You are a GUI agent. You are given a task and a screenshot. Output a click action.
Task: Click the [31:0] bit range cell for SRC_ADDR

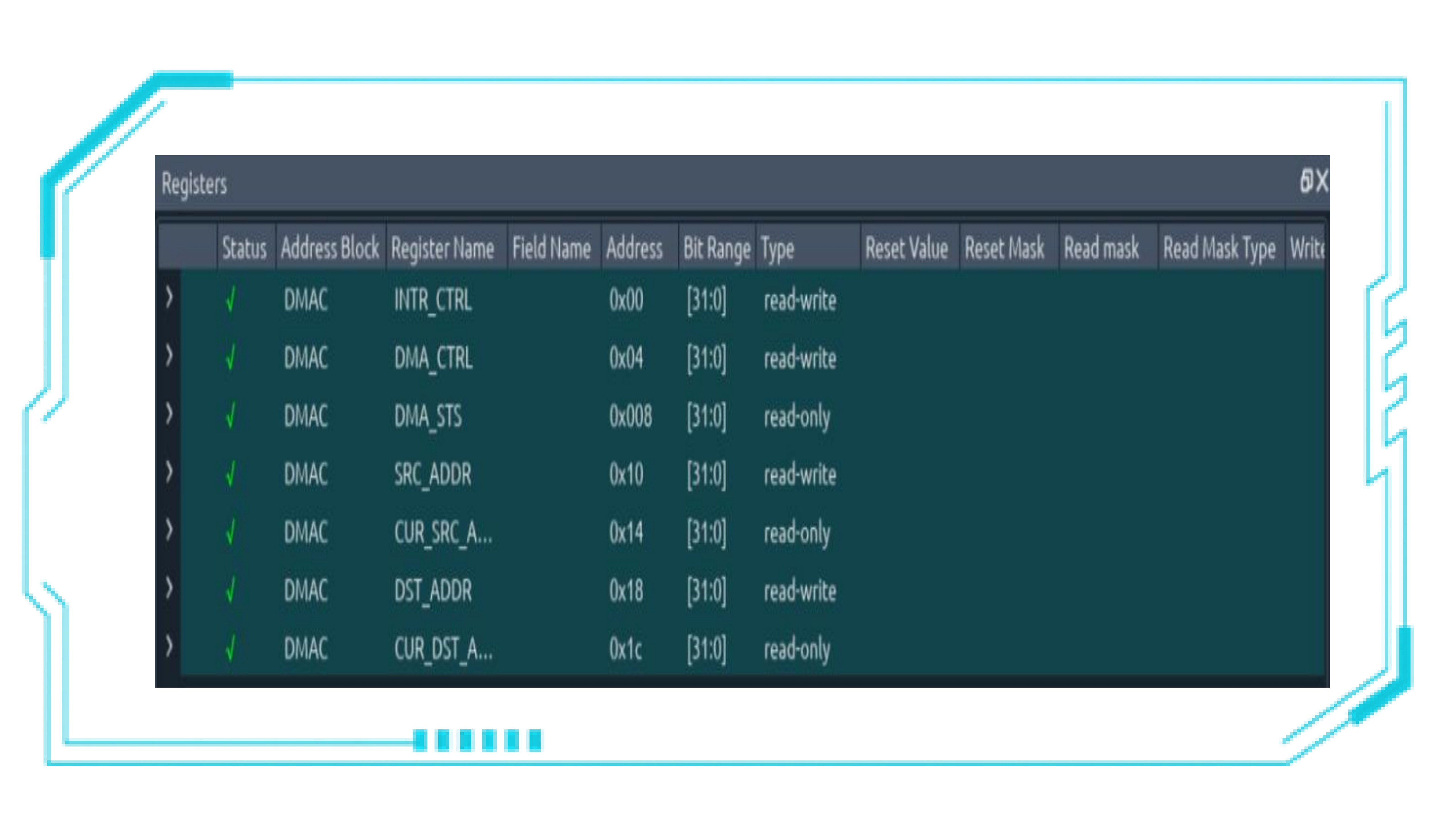(x=706, y=475)
